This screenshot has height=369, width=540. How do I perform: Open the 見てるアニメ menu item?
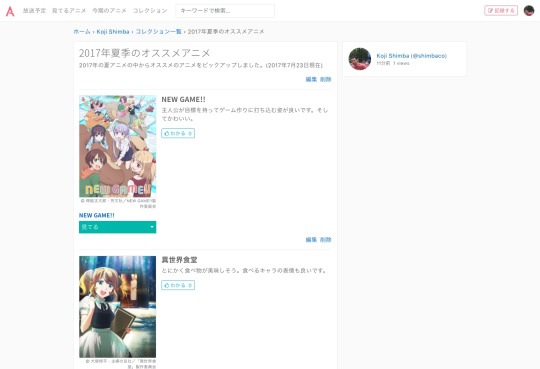click(x=69, y=11)
